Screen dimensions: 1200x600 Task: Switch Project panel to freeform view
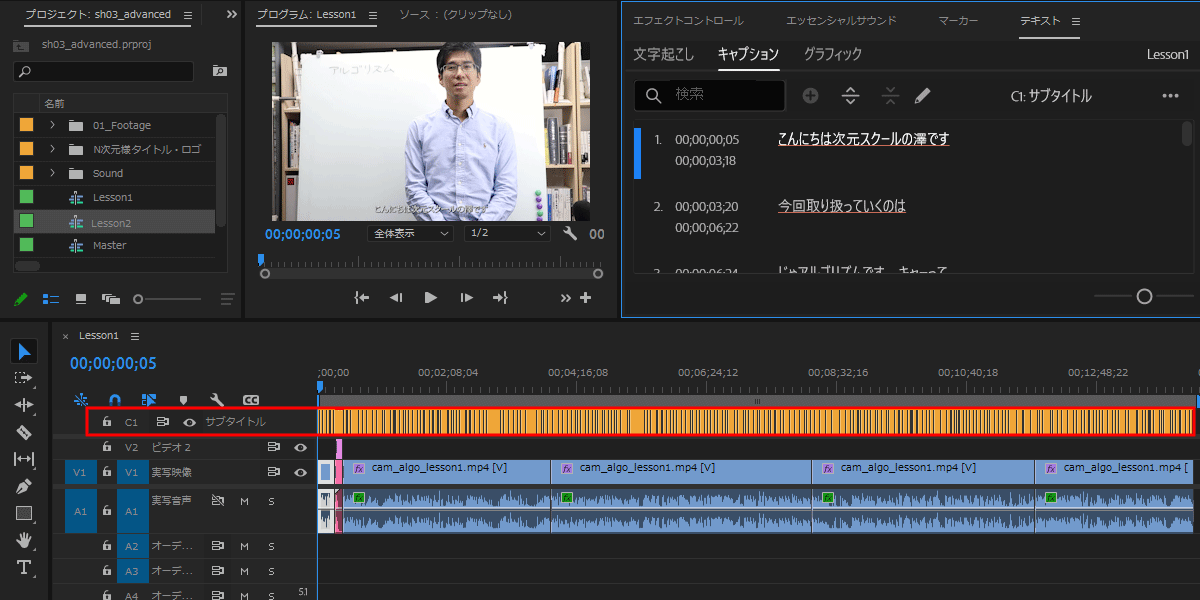click(x=110, y=299)
